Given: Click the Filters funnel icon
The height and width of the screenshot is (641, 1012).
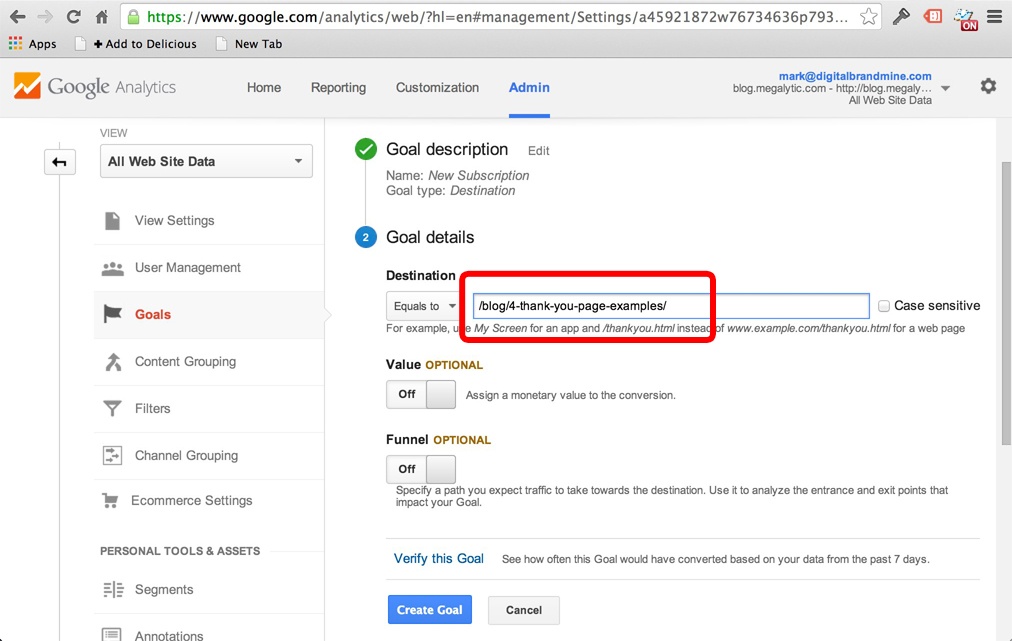Looking at the screenshot, I should (112, 409).
